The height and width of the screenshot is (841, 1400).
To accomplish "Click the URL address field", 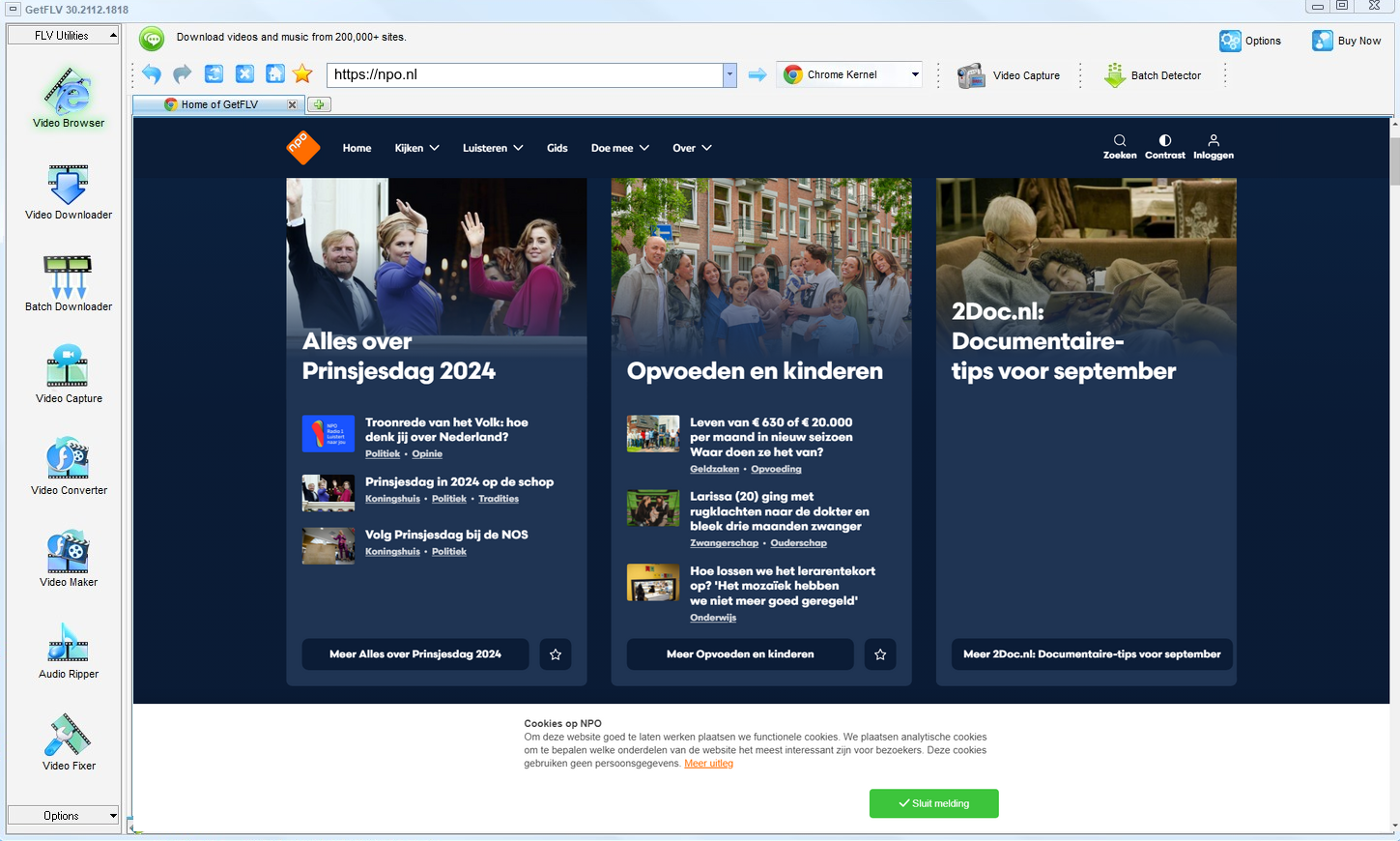I will coord(525,74).
